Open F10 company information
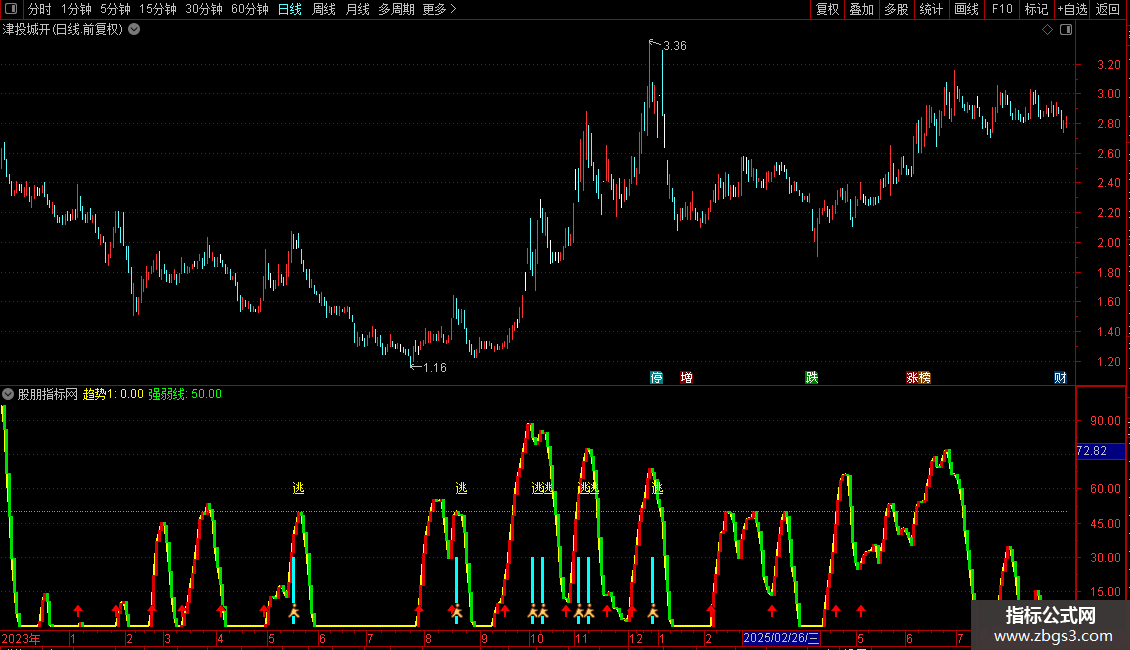 [1002, 9]
